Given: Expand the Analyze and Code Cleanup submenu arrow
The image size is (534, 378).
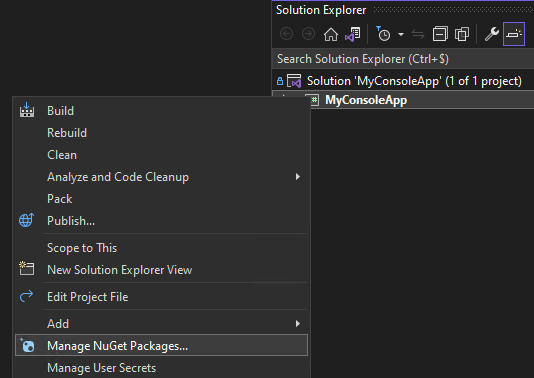Looking at the screenshot, I should pos(298,177).
